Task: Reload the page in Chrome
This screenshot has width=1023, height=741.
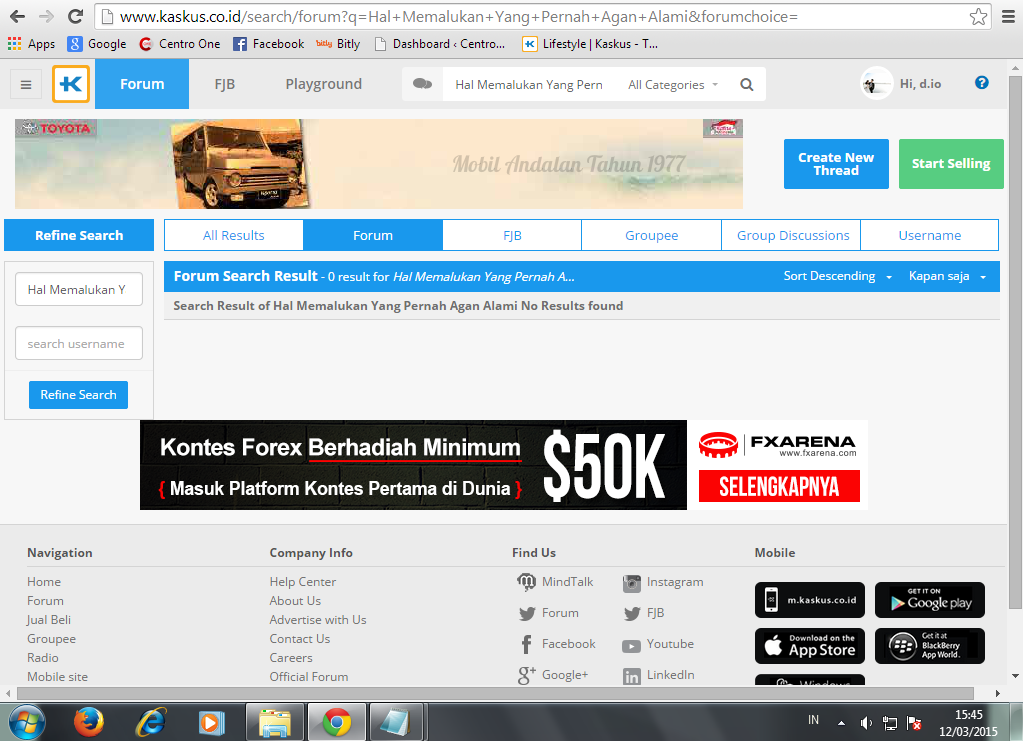Action: click(x=75, y=17)
